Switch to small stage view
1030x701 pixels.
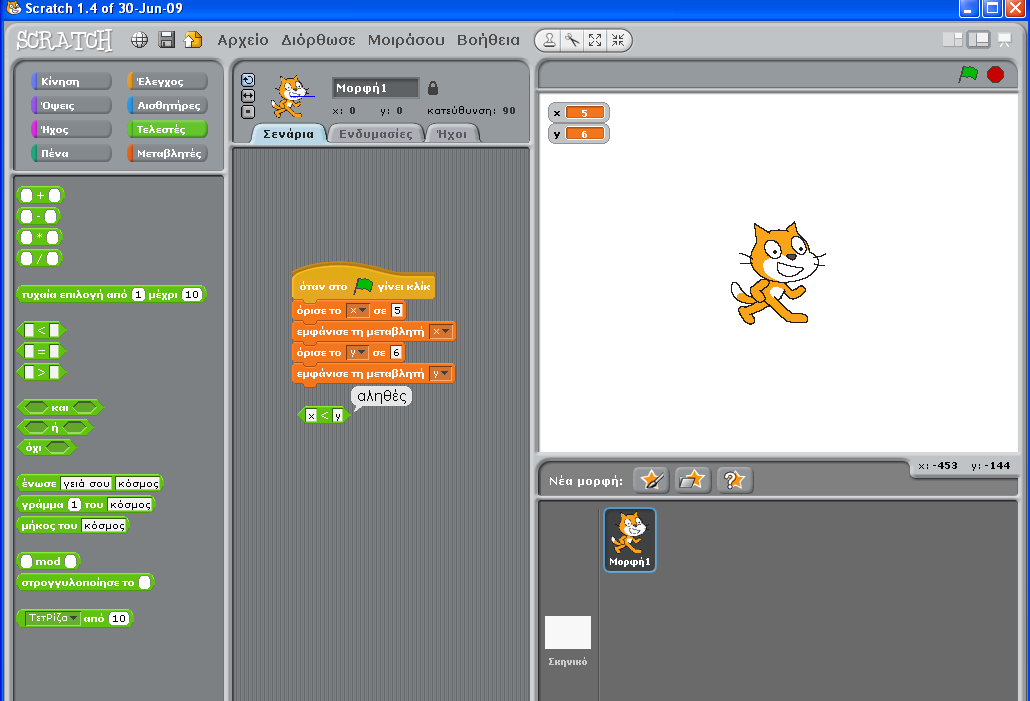click(x=952, y=40)
